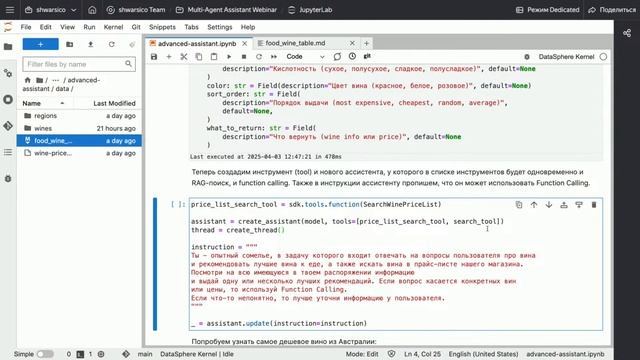Close the advanced-assistant.ipynb tab
Viewport: 640px width, 360px height.
coord(244,43)
